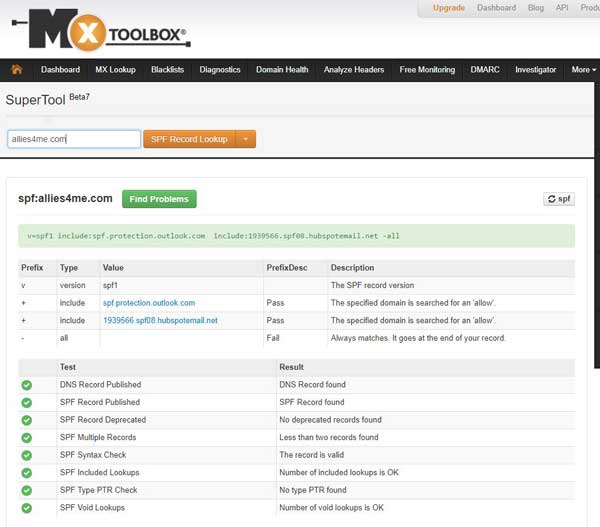Click the Upgrade link at top
This screenshot has height=527, width=600.
coord(448,8)
